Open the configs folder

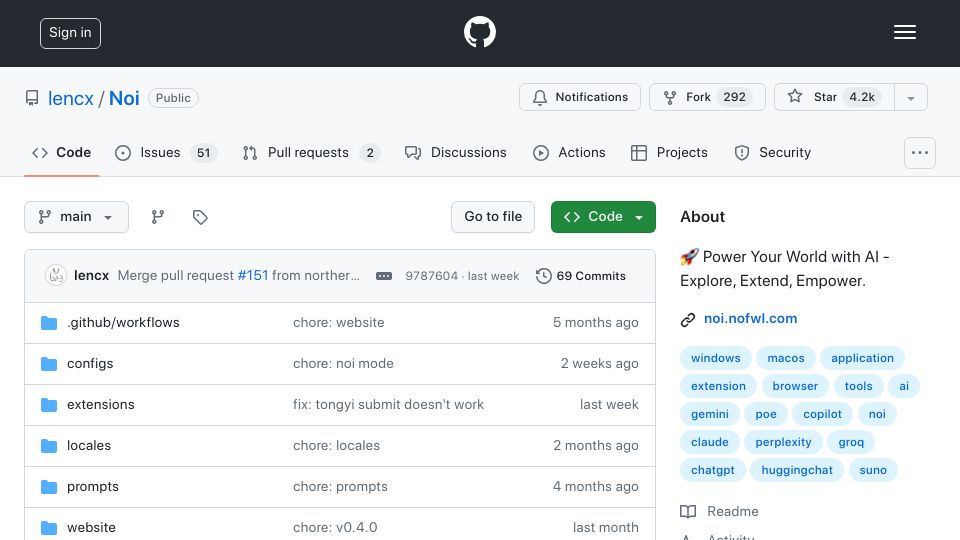(90, 364)
